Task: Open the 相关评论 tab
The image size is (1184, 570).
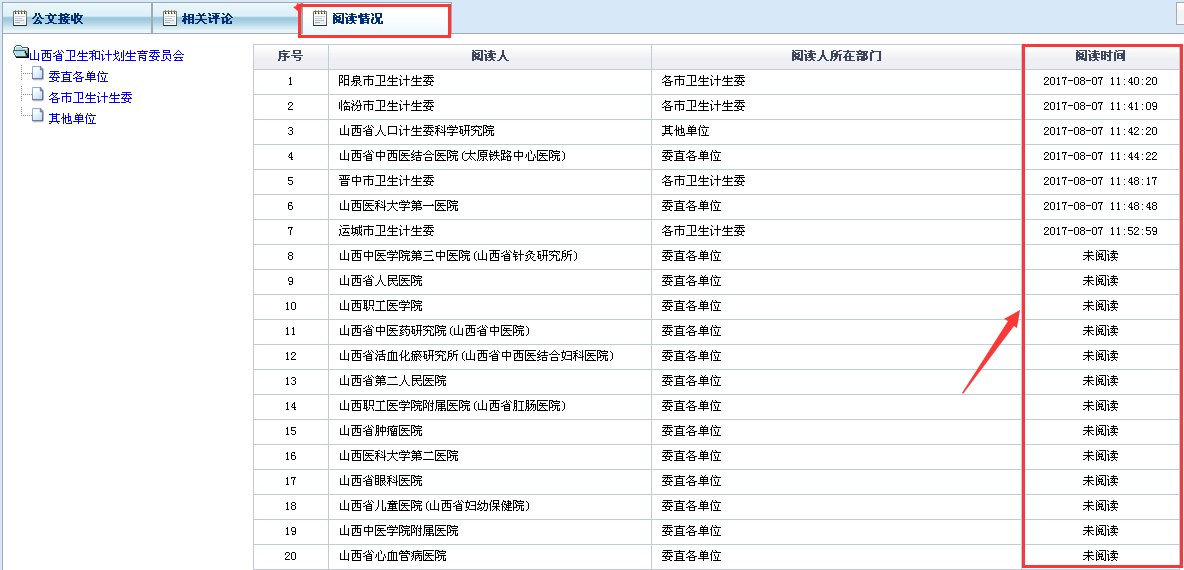Action: tap(207, 19)
